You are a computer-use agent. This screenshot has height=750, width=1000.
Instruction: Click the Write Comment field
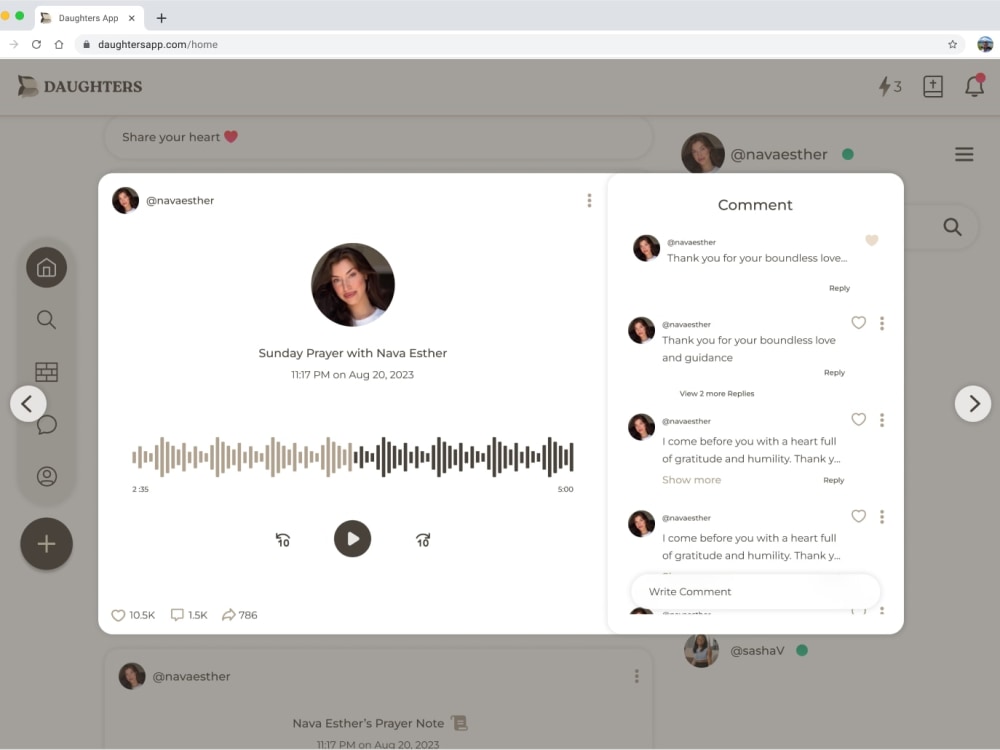tap(755, 591)
